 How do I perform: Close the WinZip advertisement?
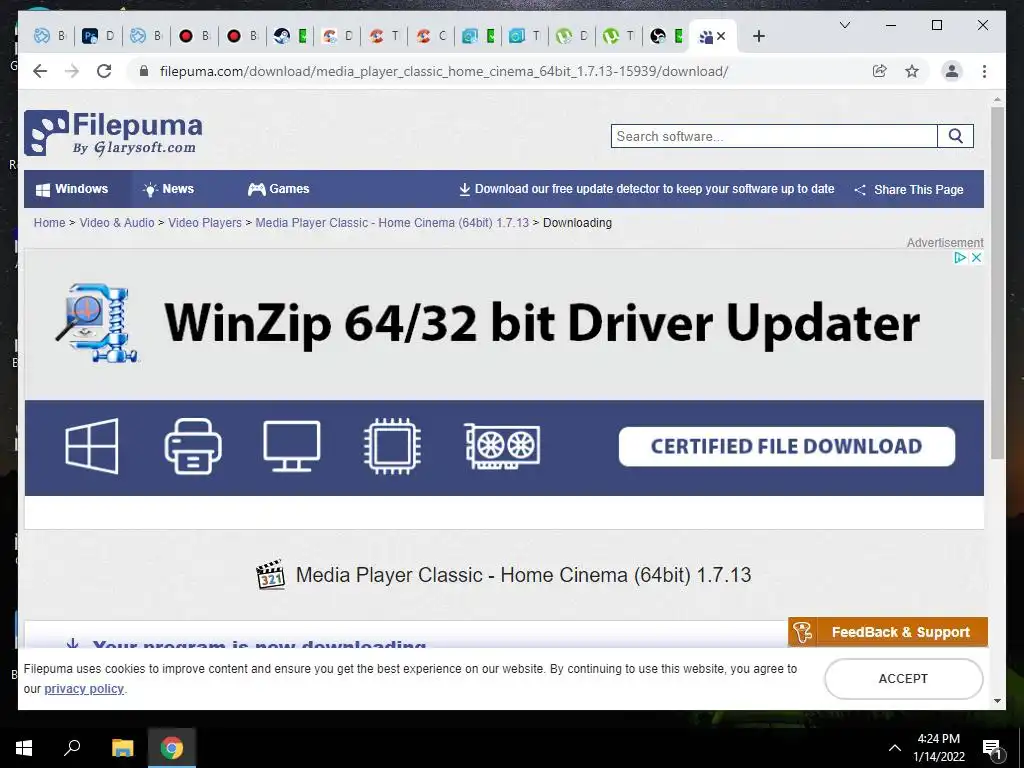(x=976, y=257)
